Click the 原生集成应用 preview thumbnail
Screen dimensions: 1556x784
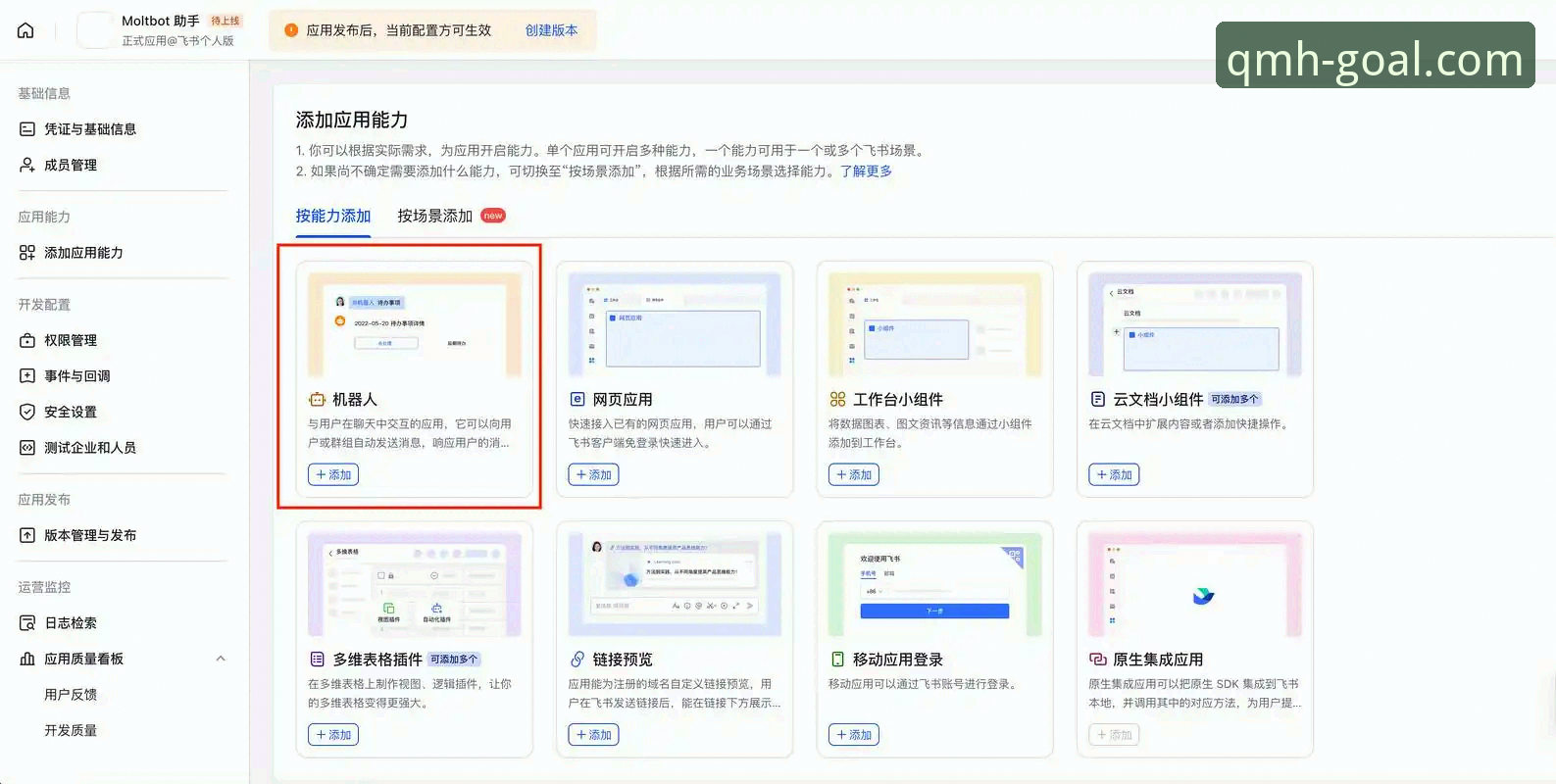(1195, 584)
